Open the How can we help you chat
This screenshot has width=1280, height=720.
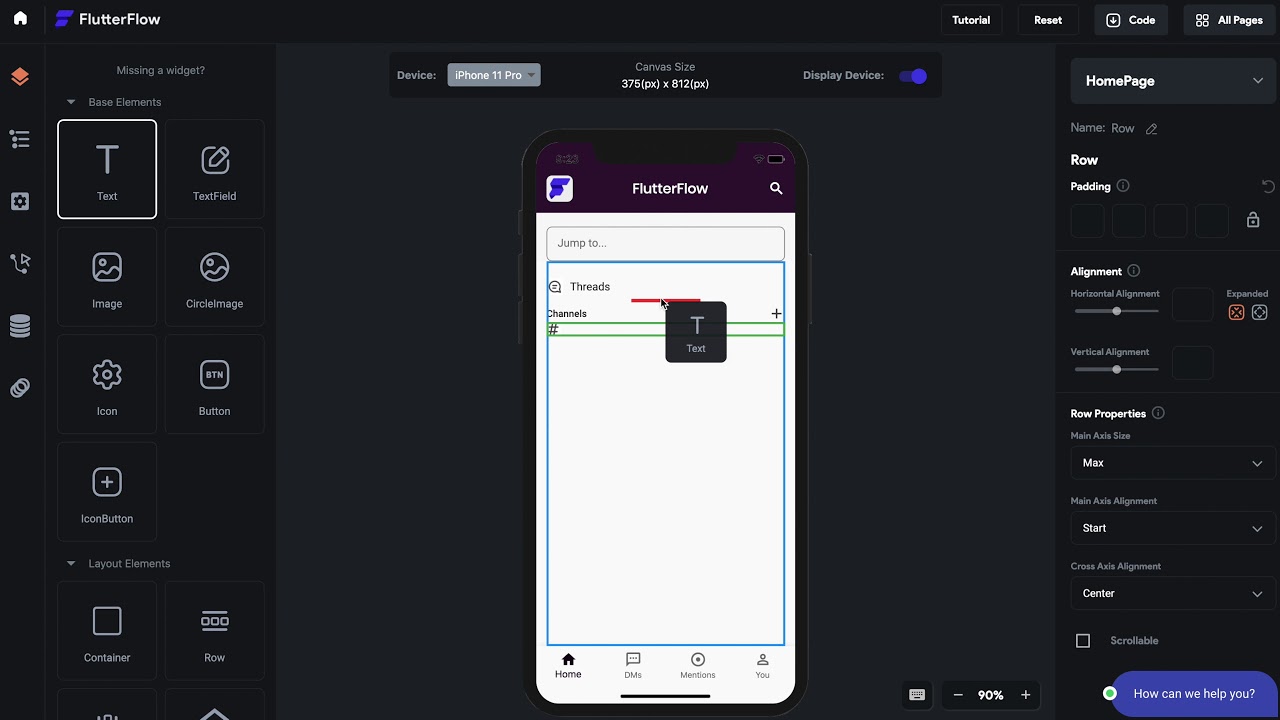pos(1194,694)
